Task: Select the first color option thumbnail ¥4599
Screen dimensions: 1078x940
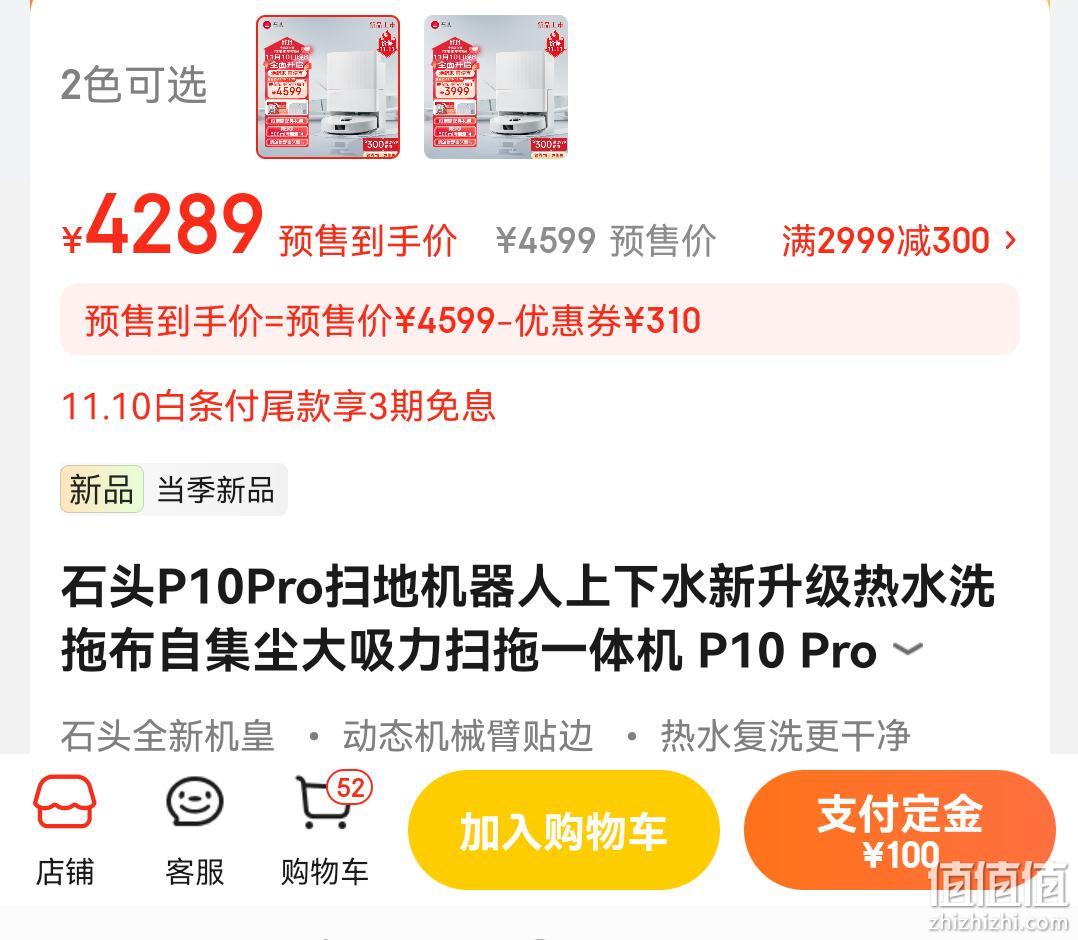Action: (328, 87)
